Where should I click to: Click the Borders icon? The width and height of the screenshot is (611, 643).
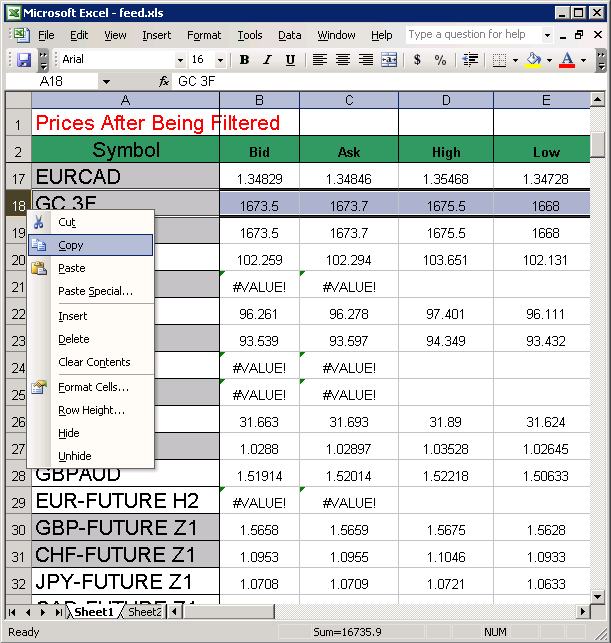click(x=499, y=60)
